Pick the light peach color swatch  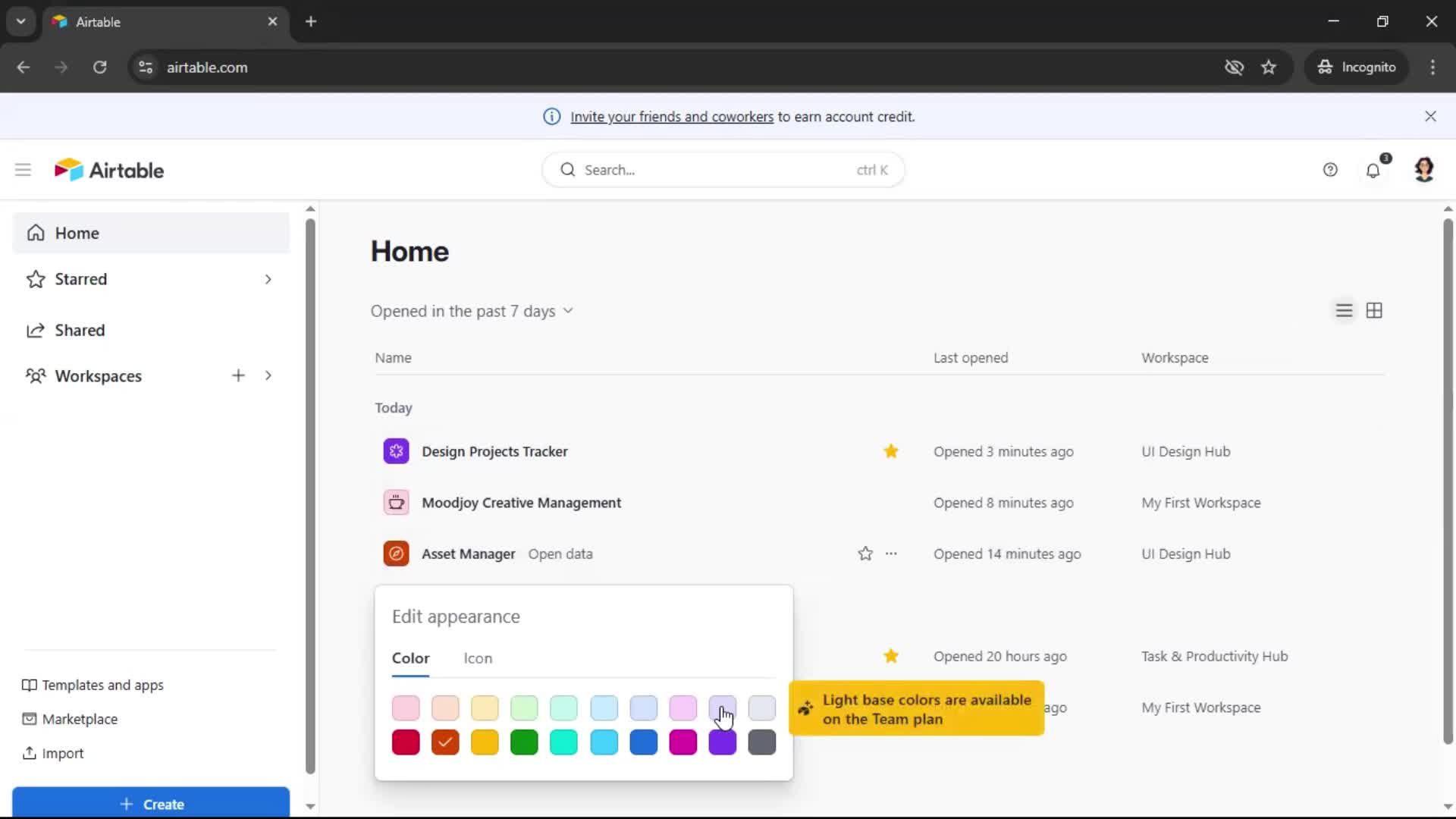(x=445, y=708)
